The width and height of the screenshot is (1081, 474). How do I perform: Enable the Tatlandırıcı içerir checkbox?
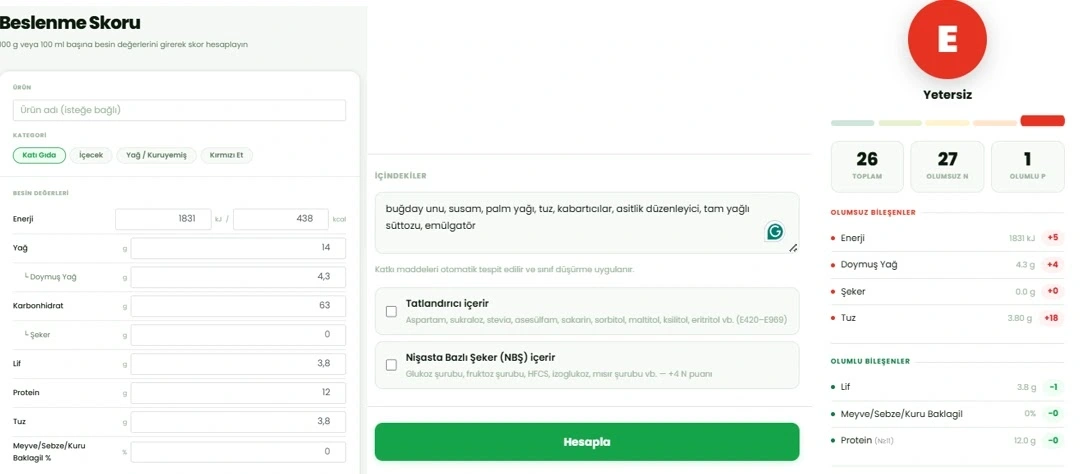391,311
